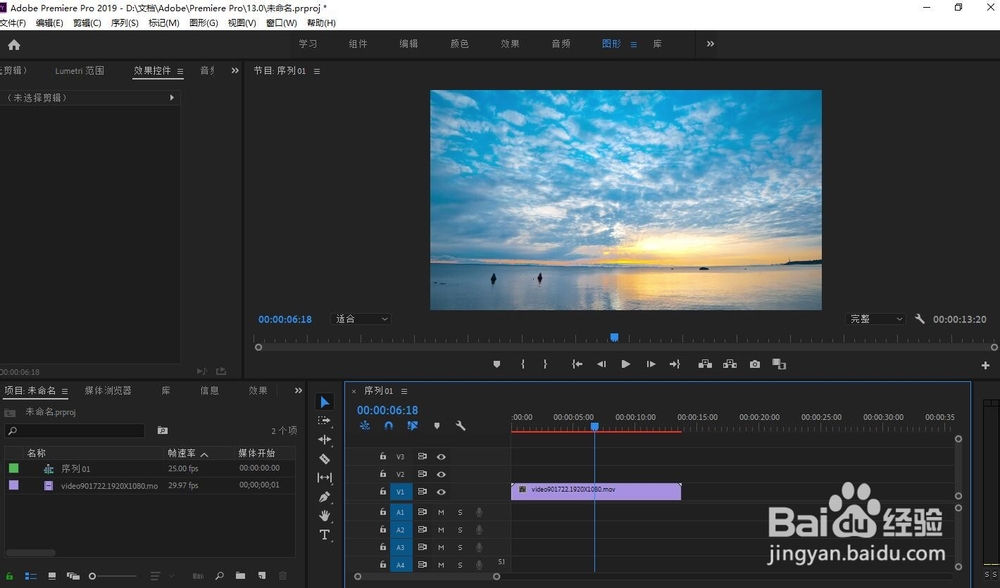
Task: Click the timeline timecode 00:00:06:18
Action: pos(387,410)
